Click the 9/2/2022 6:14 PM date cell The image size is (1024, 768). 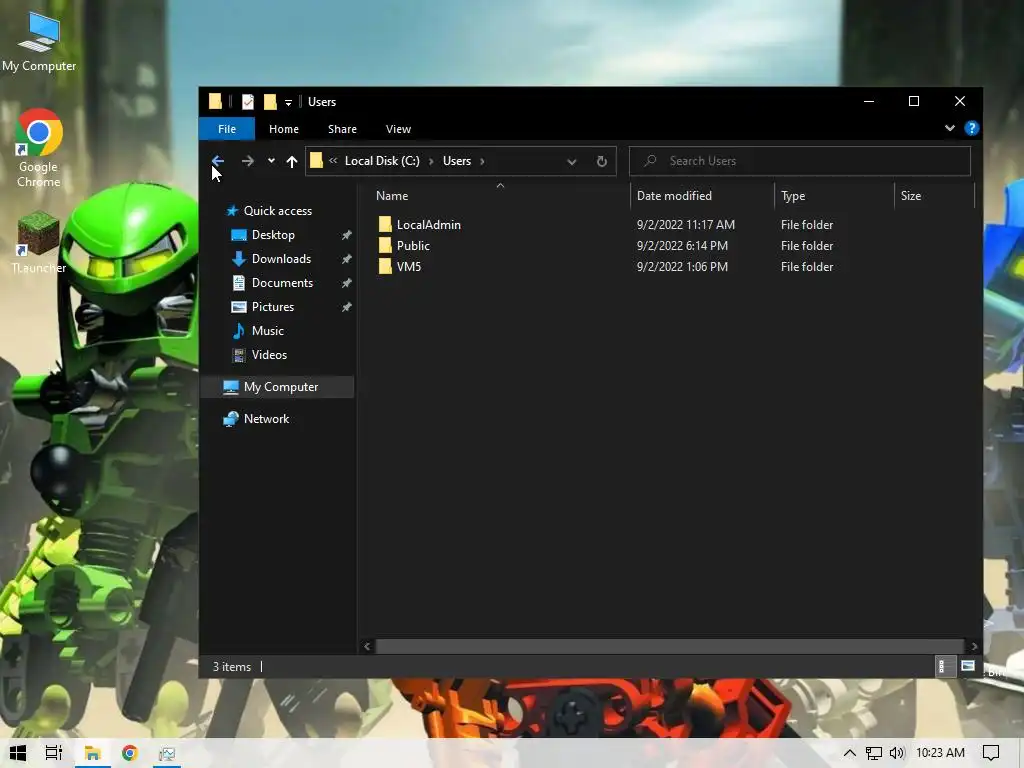[x=682, y=246]
